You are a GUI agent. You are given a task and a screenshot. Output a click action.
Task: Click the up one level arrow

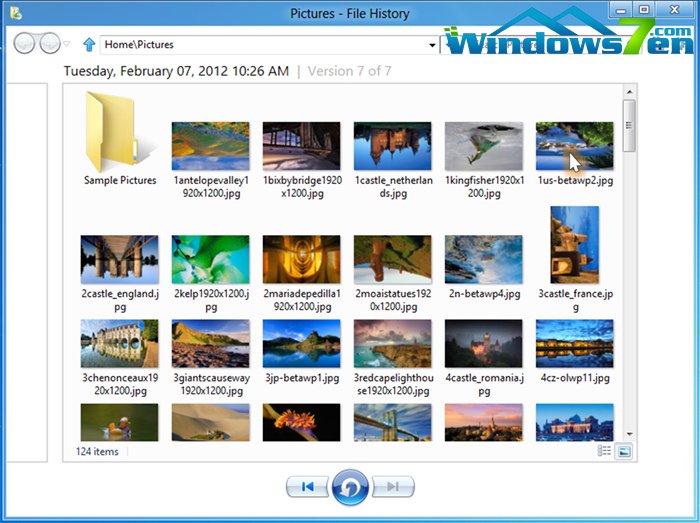tap(90, 44)
